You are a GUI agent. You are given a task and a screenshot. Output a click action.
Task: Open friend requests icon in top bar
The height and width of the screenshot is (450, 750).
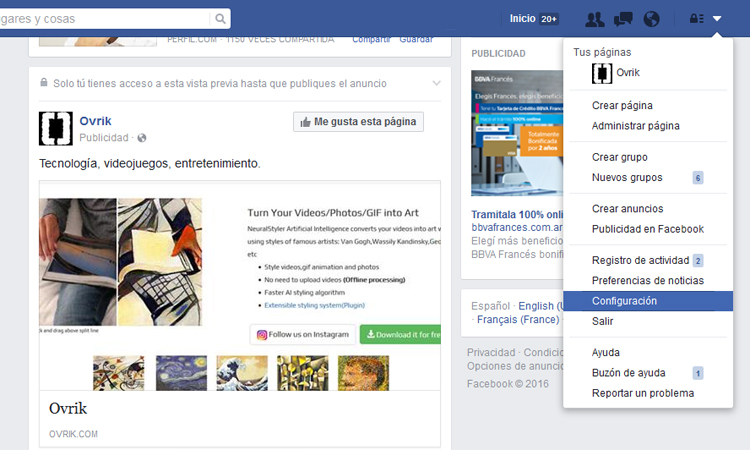[x=595, y=19]
